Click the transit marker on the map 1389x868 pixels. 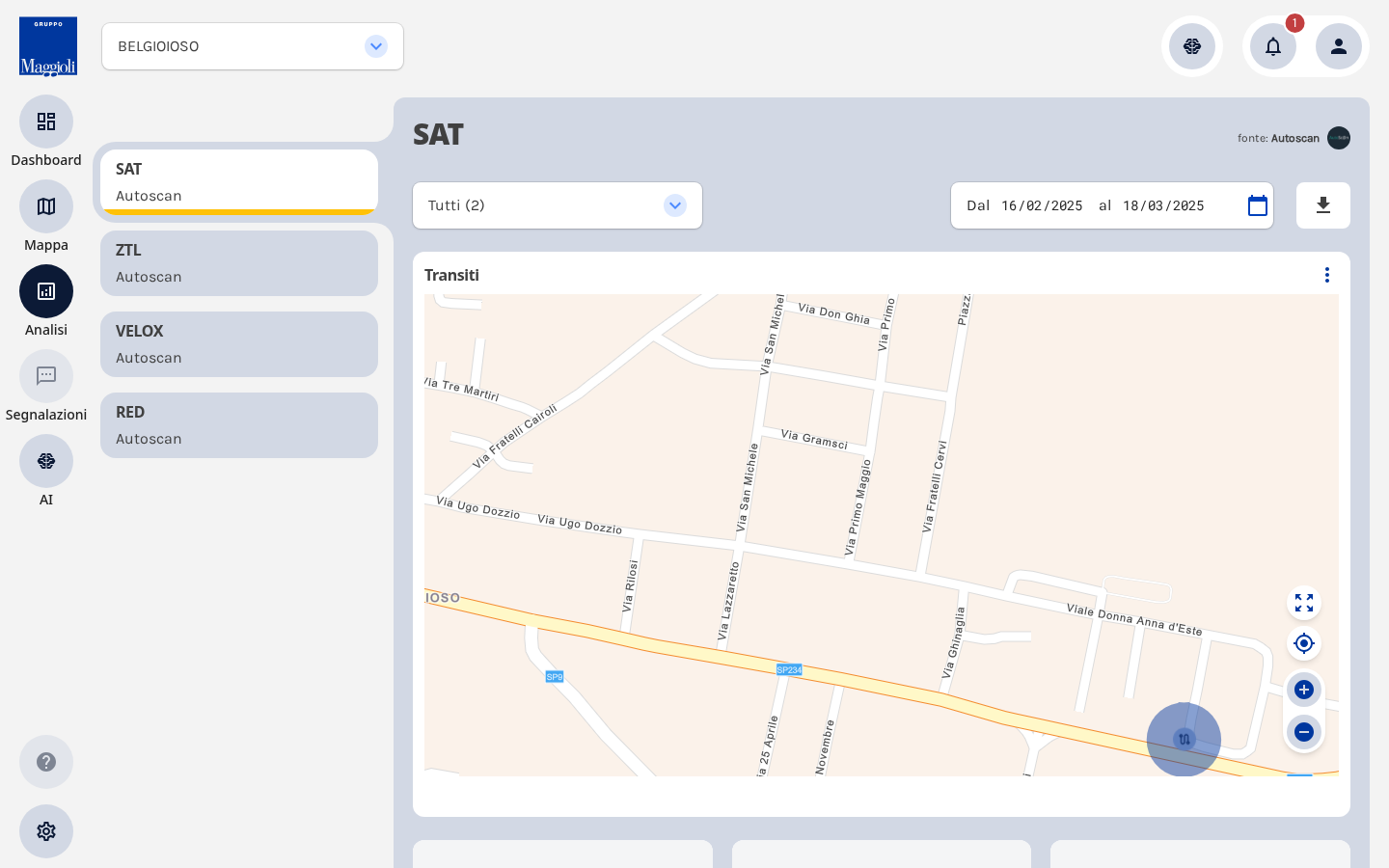[x=1184, y=740]
